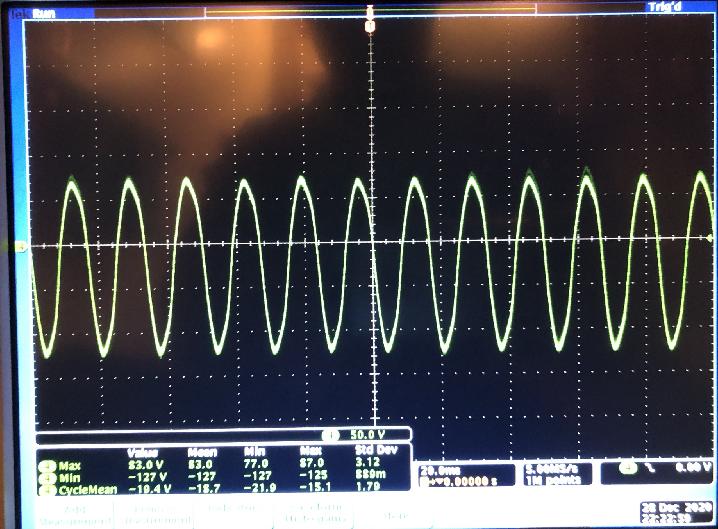Click the 28 Dec 2020 date display
The height and width of the screenshot is (529, 718).
tap(676, 507)
